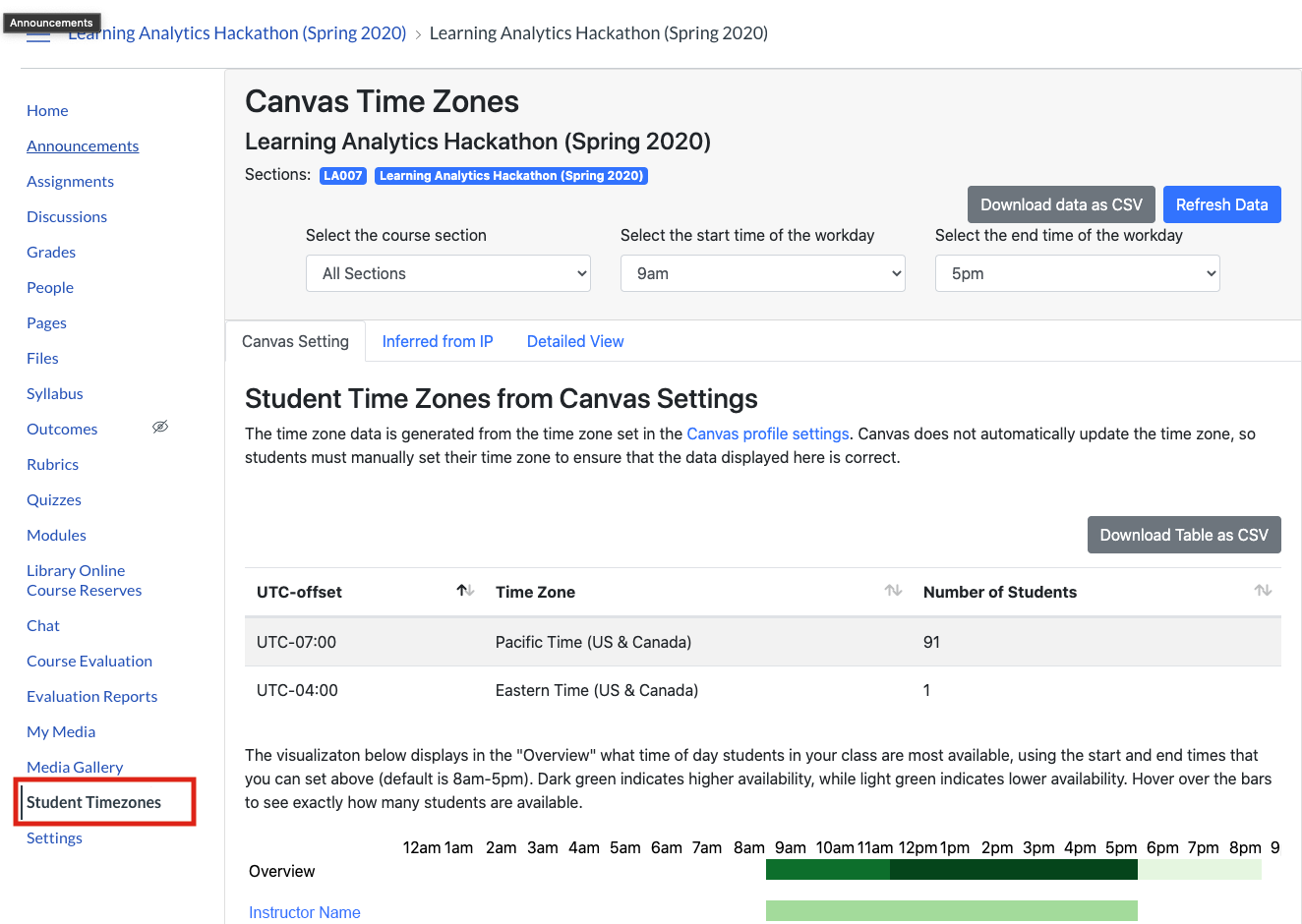Click the LA007 section badge
1302x924 pixels.
[x=343, y=176]
